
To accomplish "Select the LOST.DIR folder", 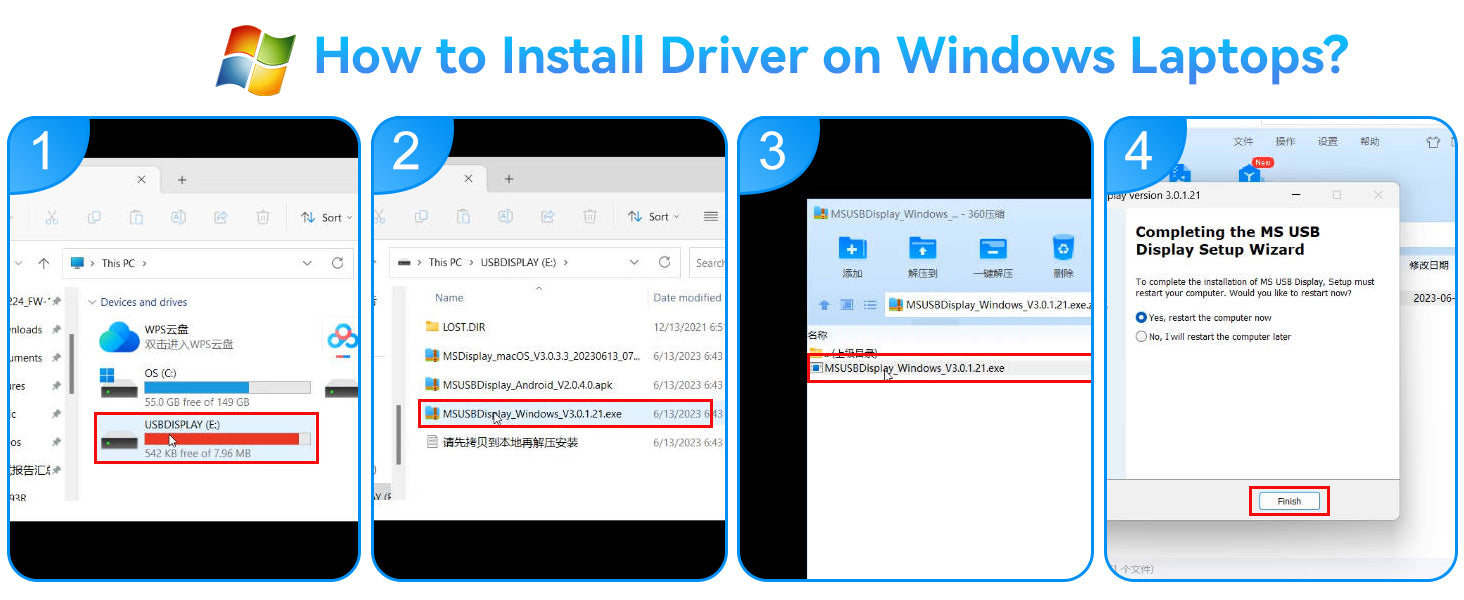I will pyautogui.click(x=463, y=326).
